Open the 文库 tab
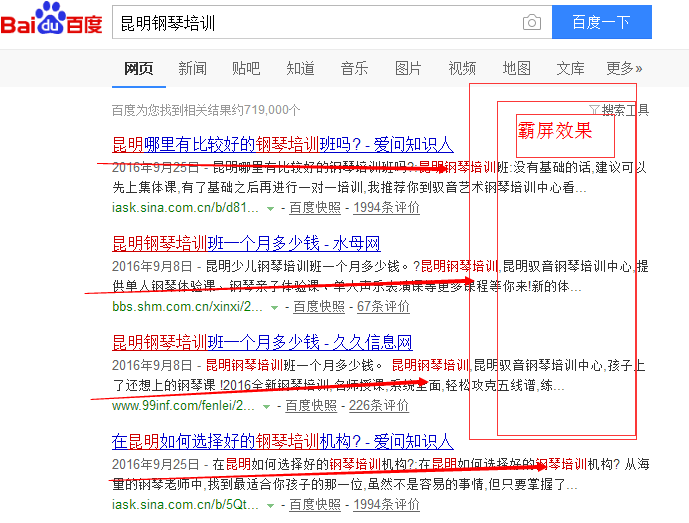This screenshot has width=689, height=523. click(570, 69)
